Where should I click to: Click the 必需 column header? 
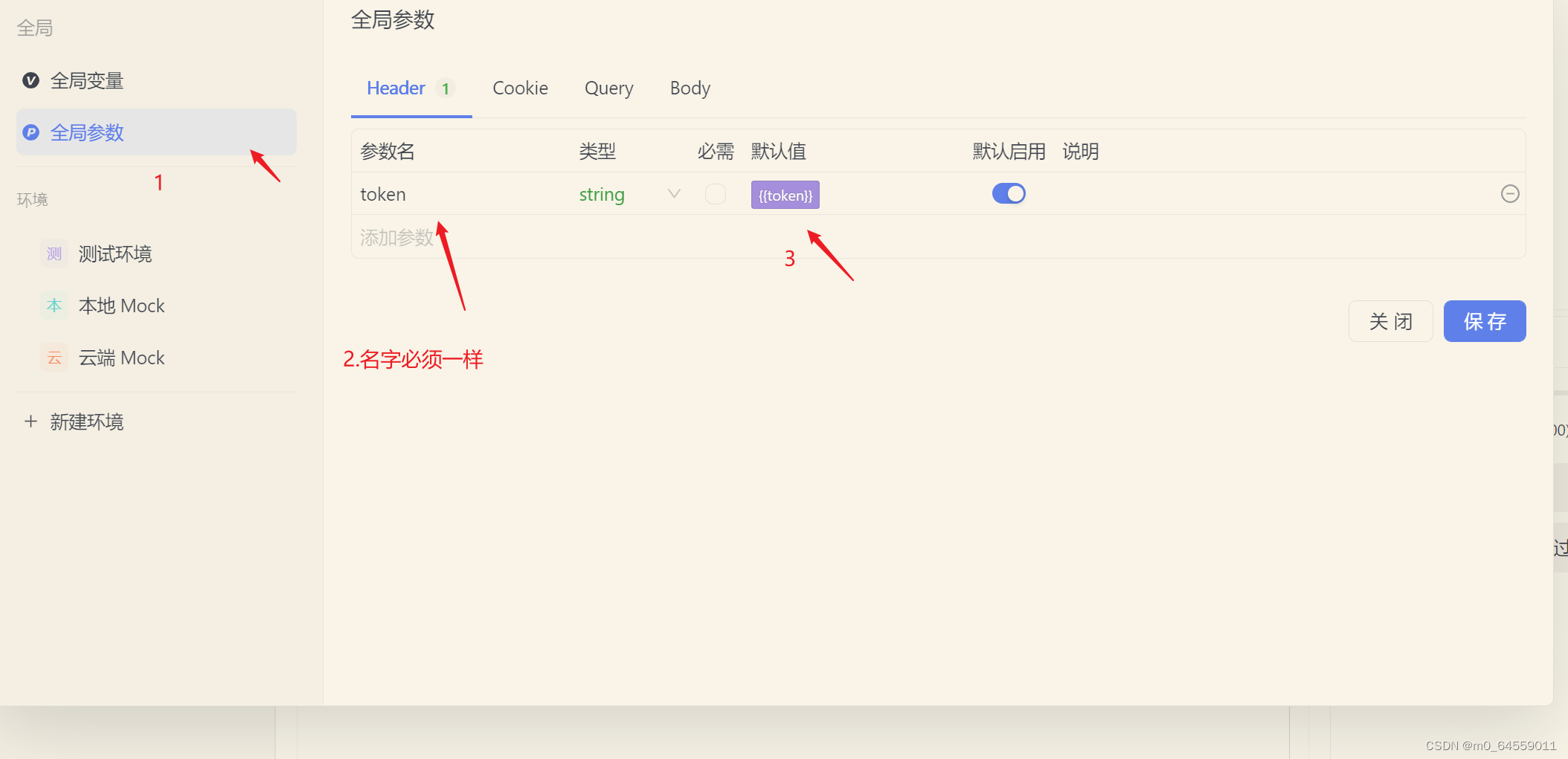tap(716, 152)
